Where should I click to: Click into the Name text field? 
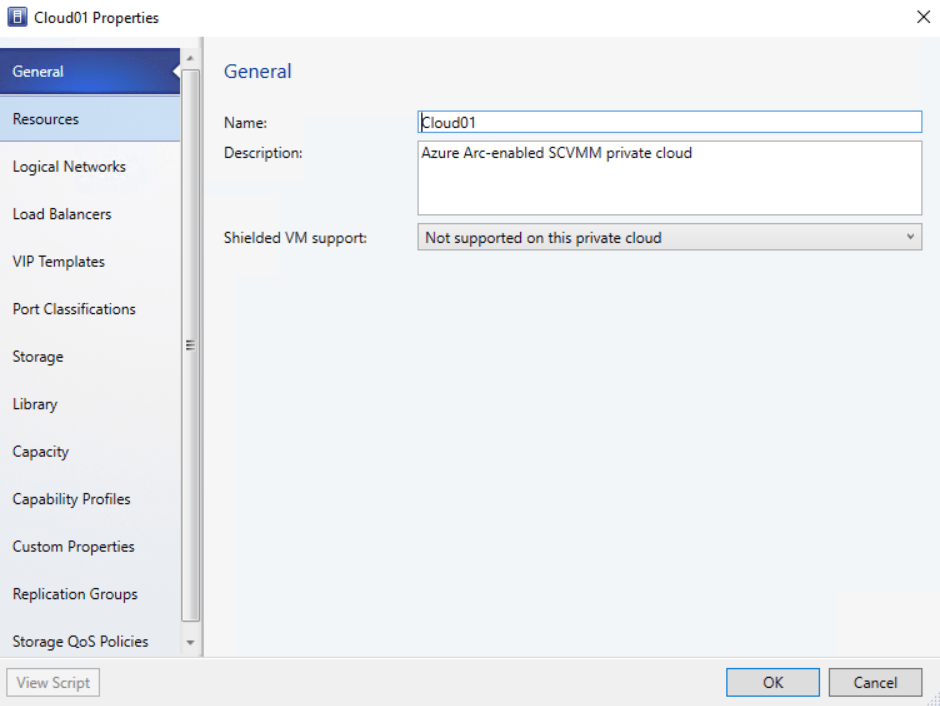669,122
